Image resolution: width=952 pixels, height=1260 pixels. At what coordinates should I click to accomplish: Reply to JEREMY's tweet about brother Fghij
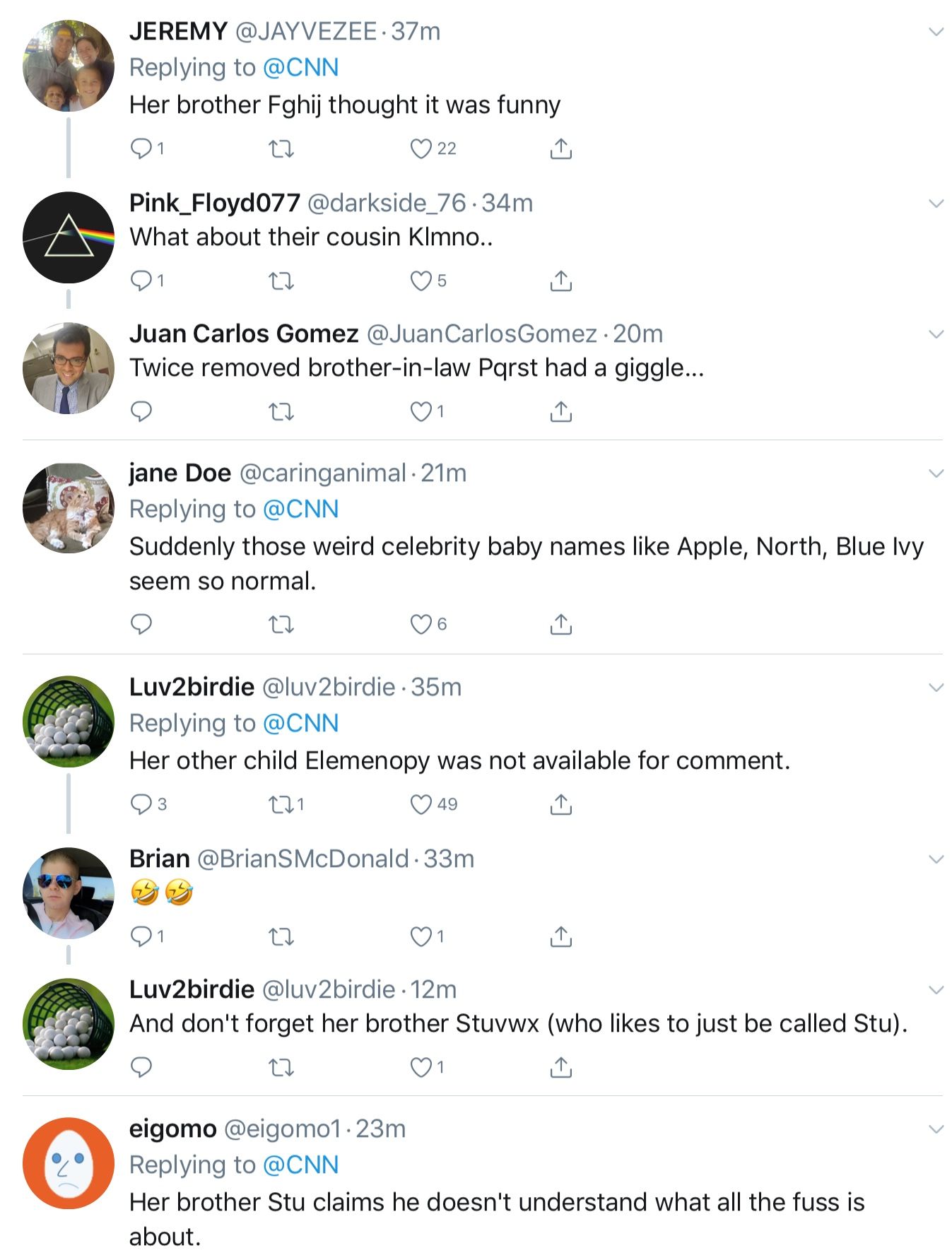point(141,148)
